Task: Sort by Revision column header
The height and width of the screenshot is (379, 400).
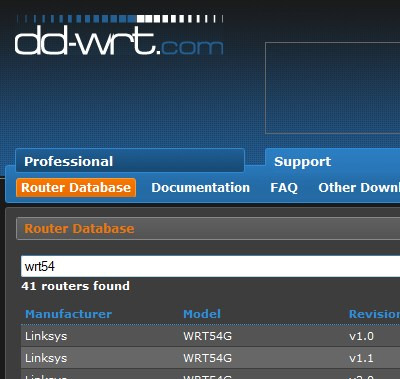Action: pyautogui.click(x=374, y=314)
